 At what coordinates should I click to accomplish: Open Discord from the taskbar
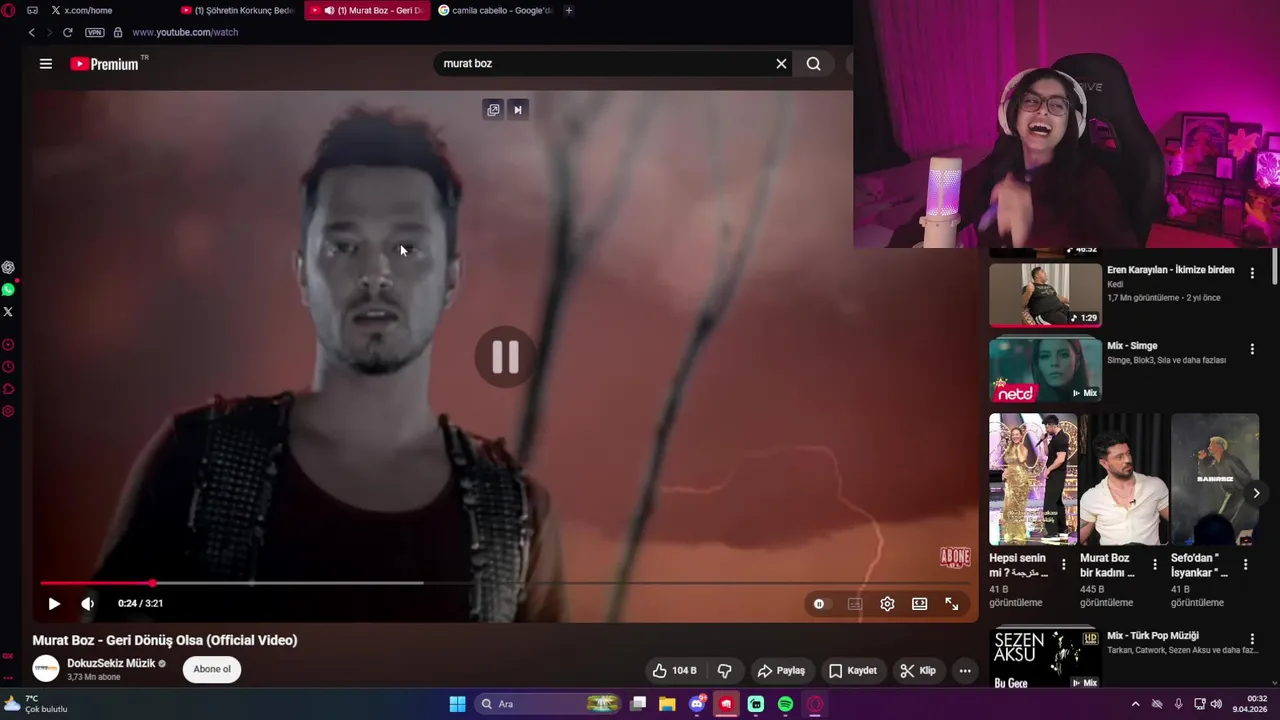click(x=697, y=704)
